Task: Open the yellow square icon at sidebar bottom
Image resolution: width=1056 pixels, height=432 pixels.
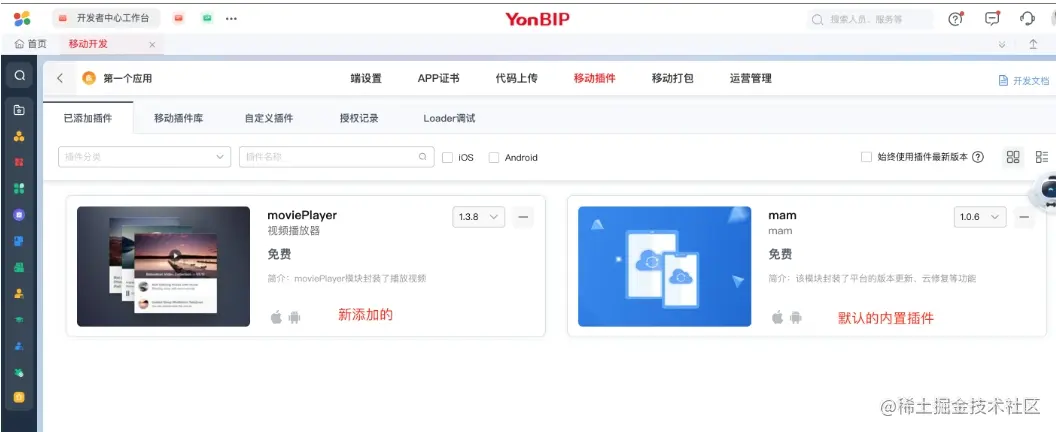Action: click(x=20, y=397)
